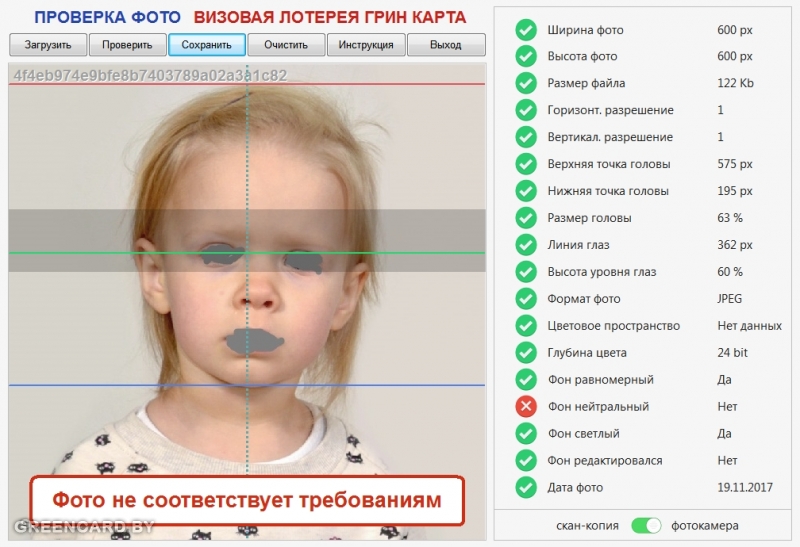
Task: Click the 'скан-копия' label
Action: point(587,526)
